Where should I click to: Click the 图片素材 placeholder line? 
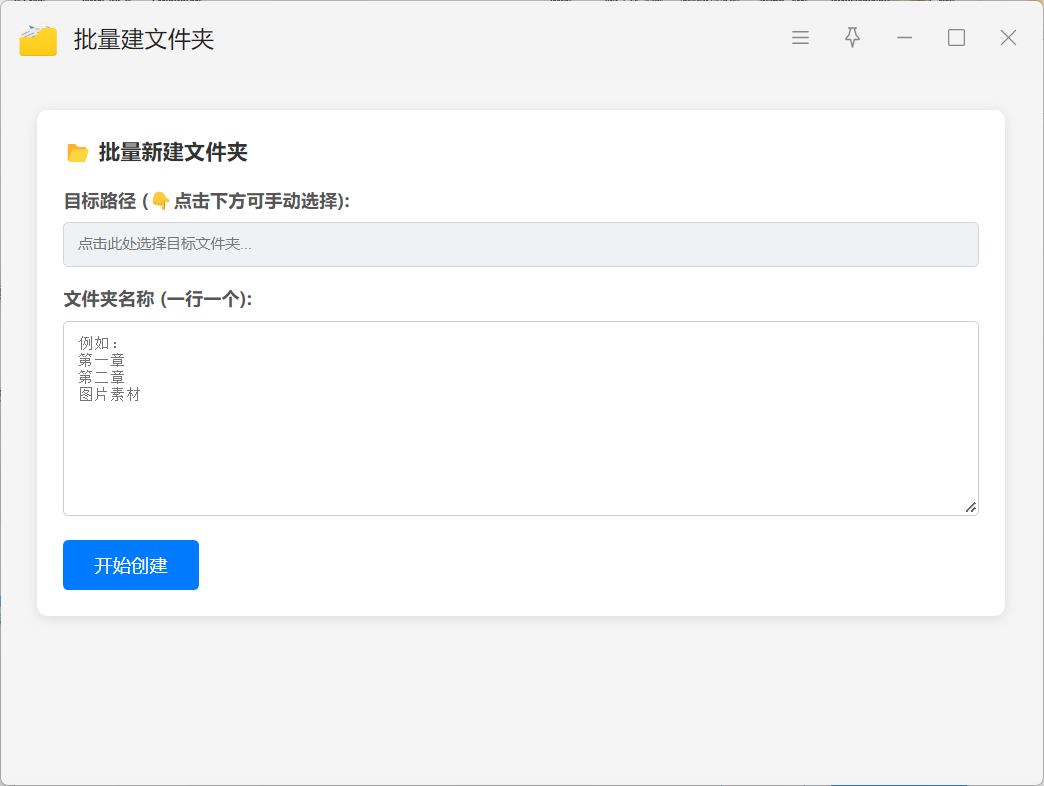[x=110, y=395]
